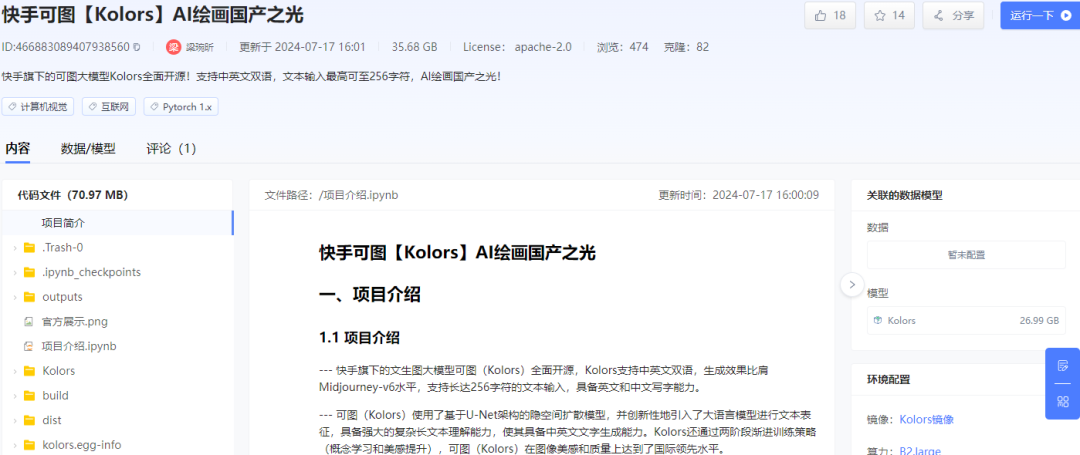
Task: Click the Pytorch 1.x tag
Action: pyautogui.click(x=181, y=107)
